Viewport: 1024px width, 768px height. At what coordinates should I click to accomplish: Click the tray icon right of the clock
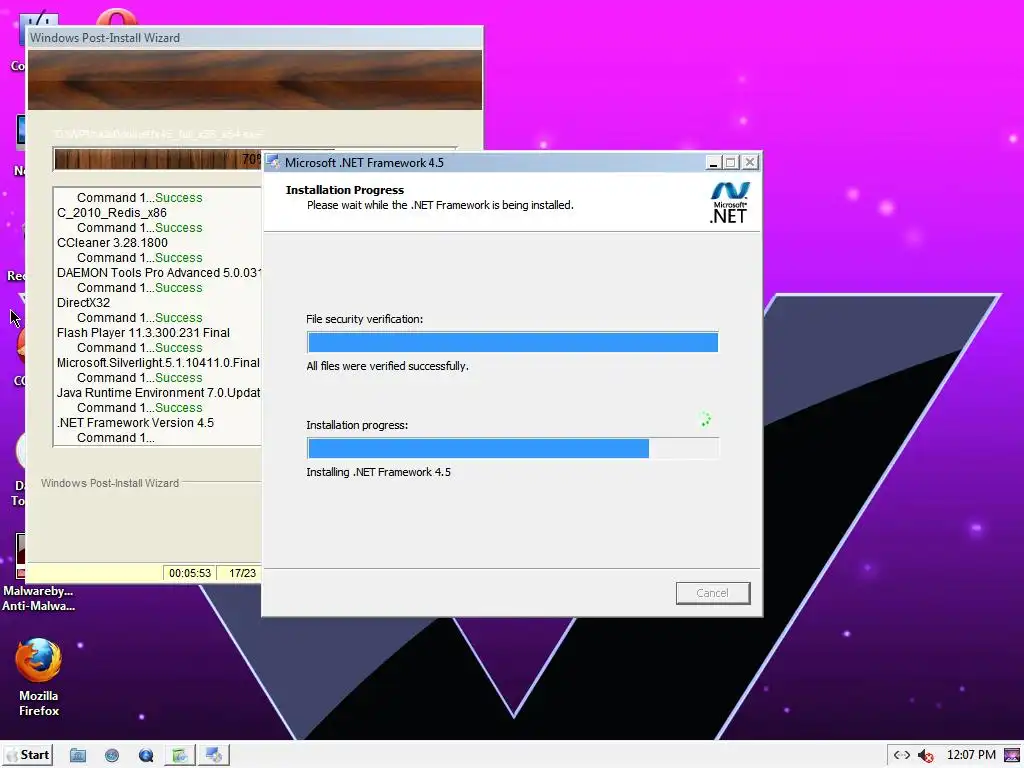(1012, 756)
